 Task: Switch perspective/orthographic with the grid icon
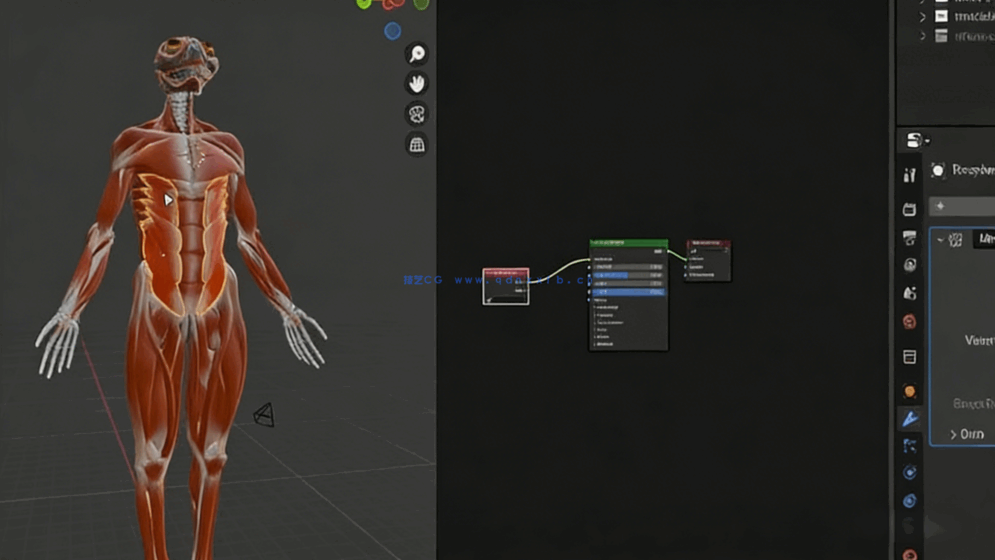point(417,145)
